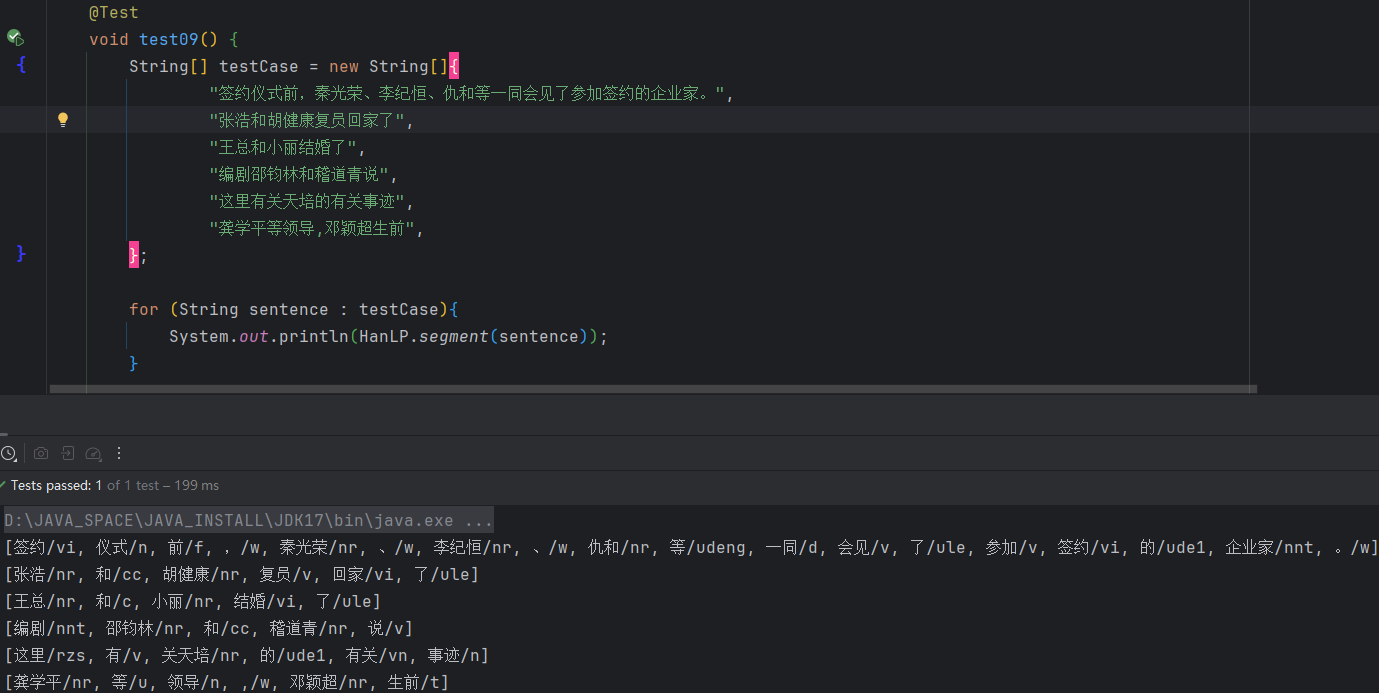Viewport: 1379px width, 693px height.
Task: Click the pink-highlighted closing brace before semicolon
Action: click(x=134, y=255)
